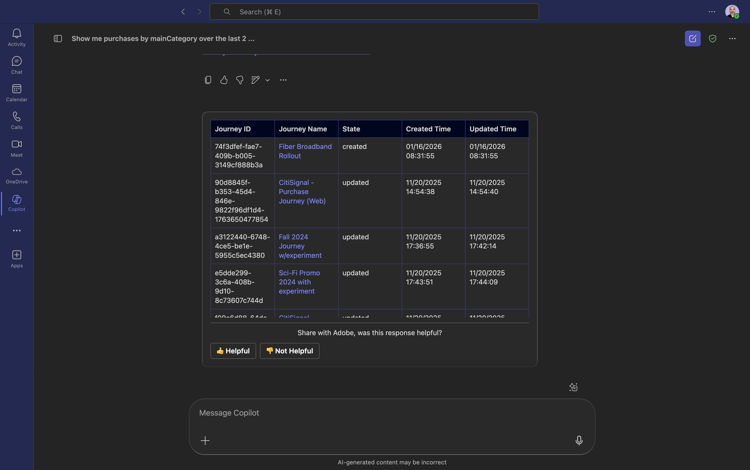The width and height of the screenshot is (750, 470).
Task: Go back in navigation history
Action: click(183, 11)
